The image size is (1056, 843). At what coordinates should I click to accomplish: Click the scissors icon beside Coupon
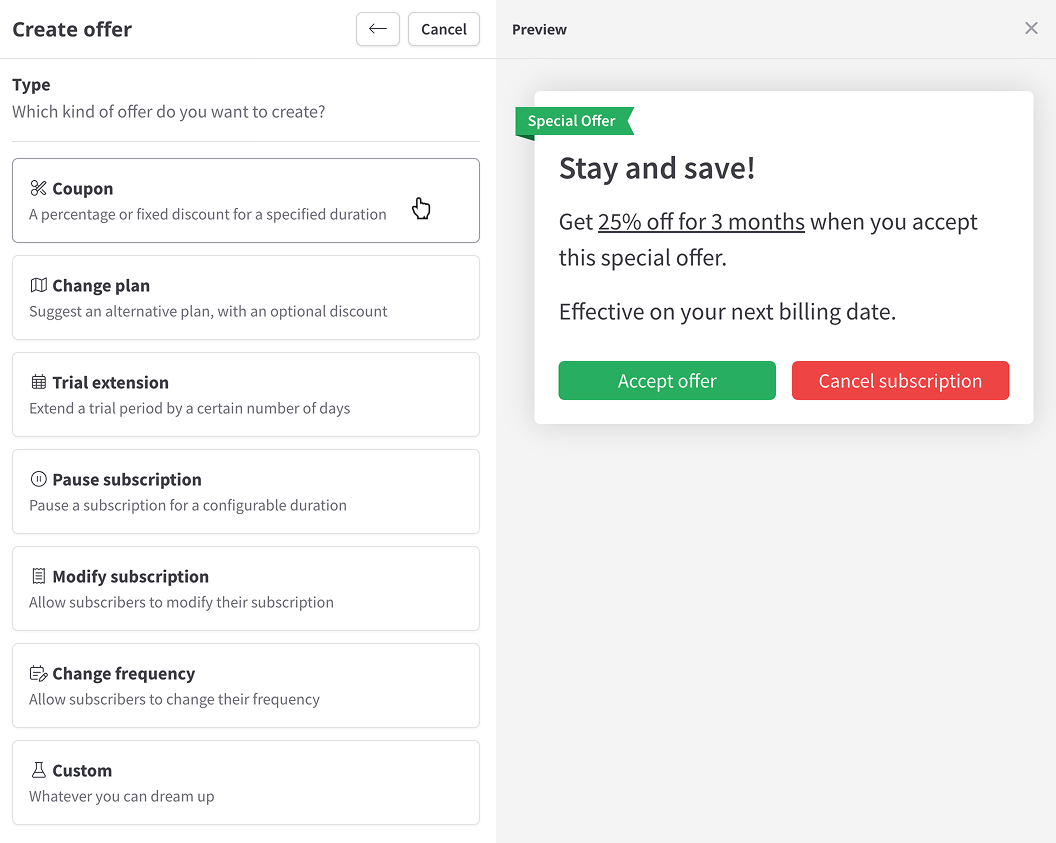point(39,188)
